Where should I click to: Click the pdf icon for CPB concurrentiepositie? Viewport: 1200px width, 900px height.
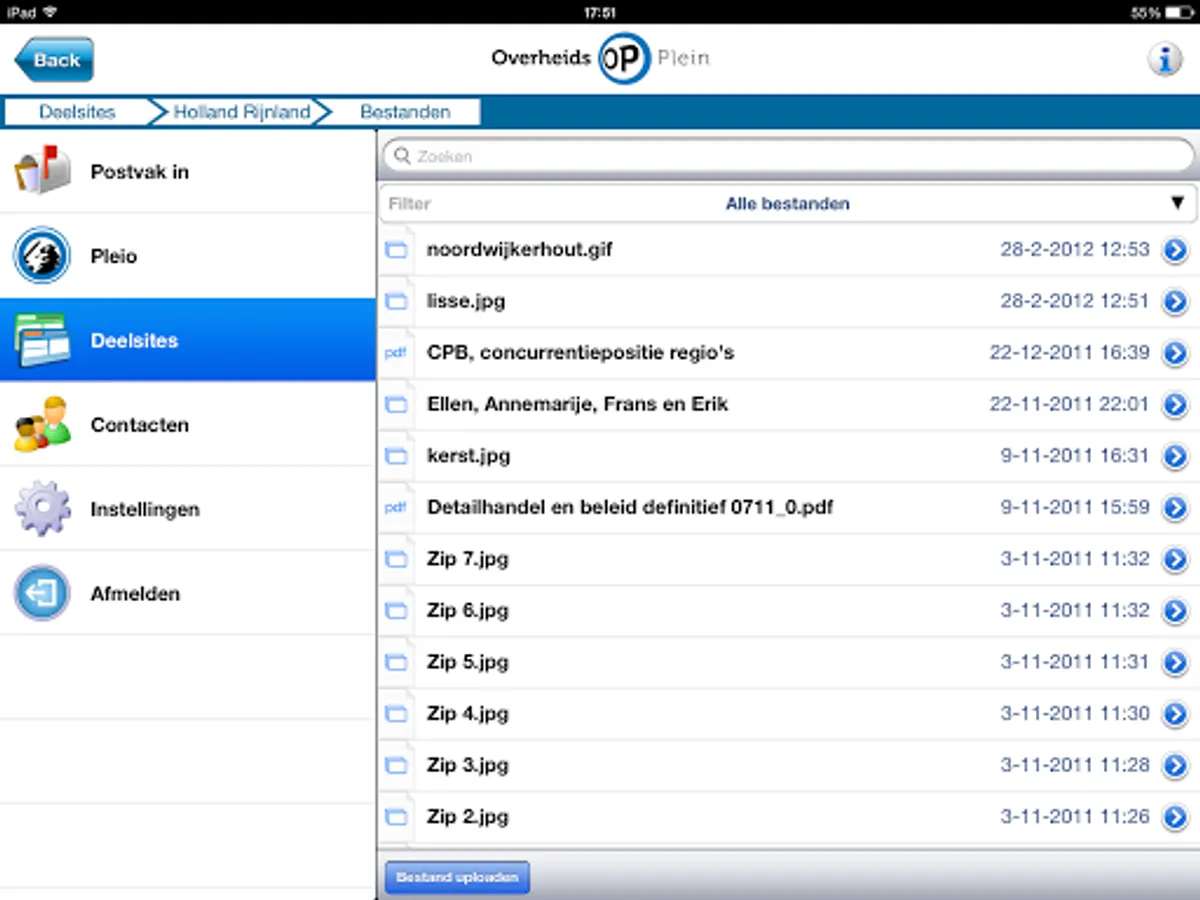(x=396, y=353)
